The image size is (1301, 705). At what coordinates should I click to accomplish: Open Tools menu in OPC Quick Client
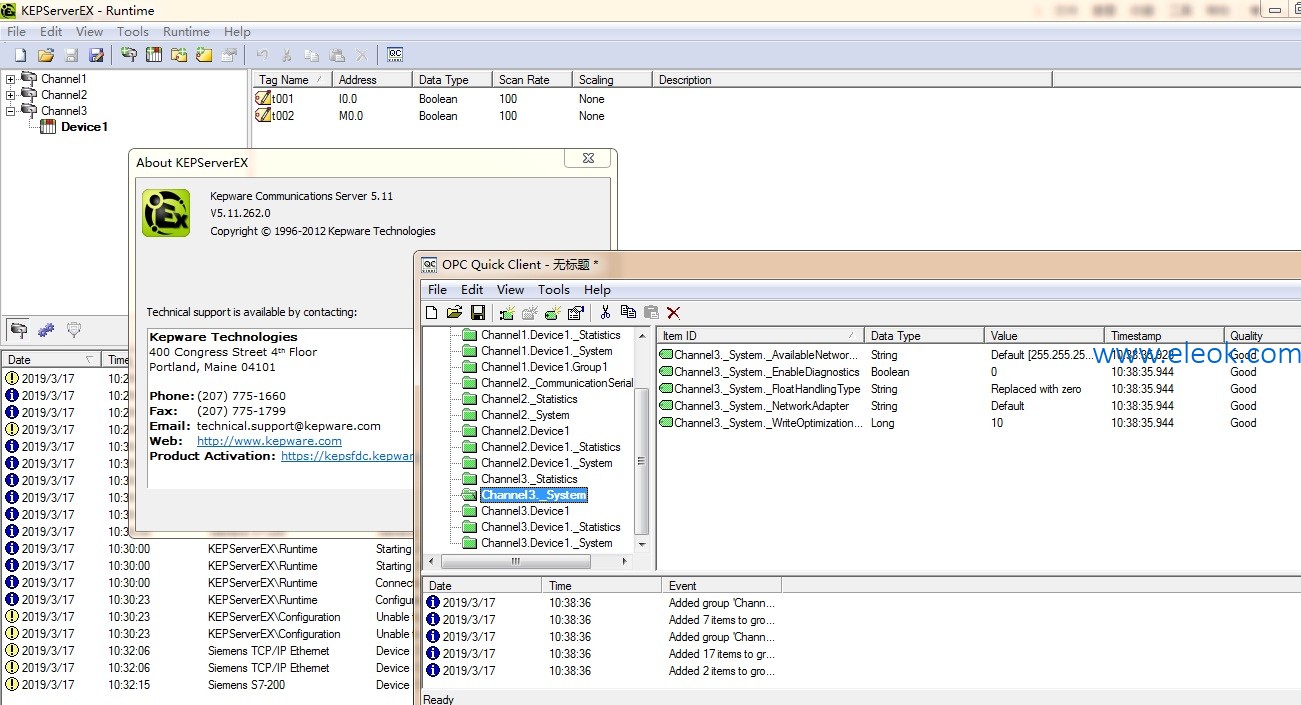tap(554, 290)
